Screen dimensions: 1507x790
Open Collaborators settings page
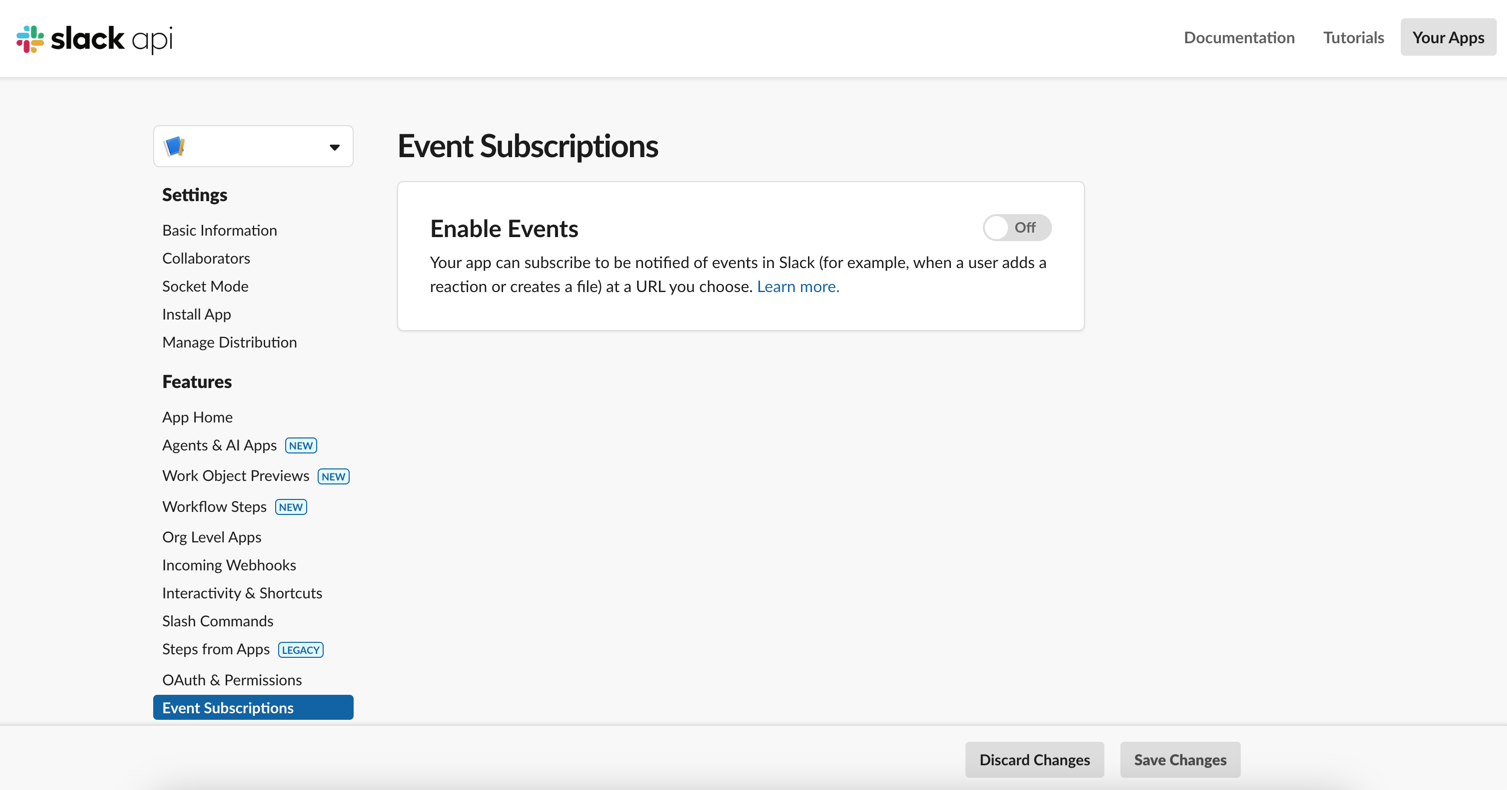tap(206, 258)
